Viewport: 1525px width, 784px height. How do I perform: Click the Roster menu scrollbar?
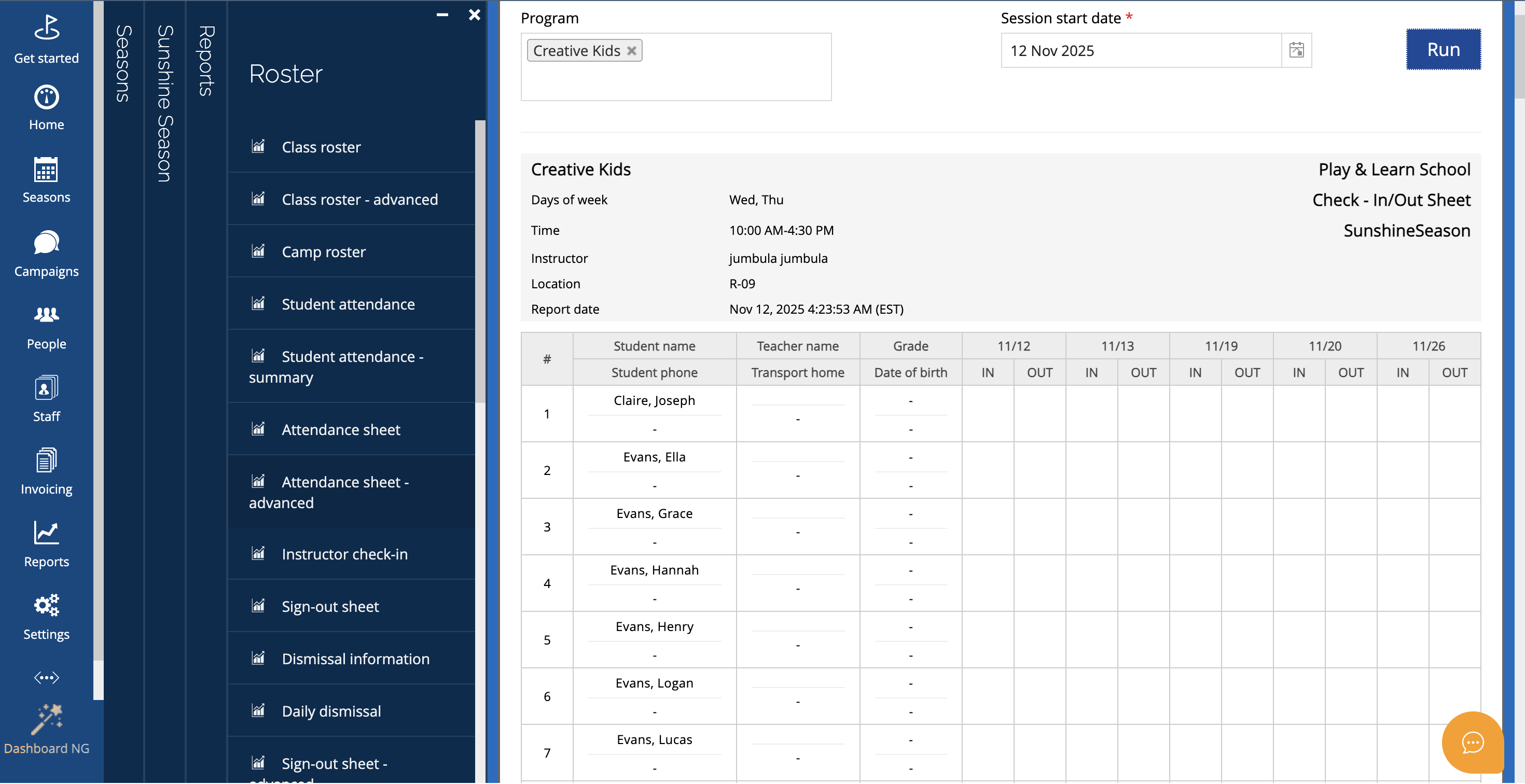pos(479,260)
